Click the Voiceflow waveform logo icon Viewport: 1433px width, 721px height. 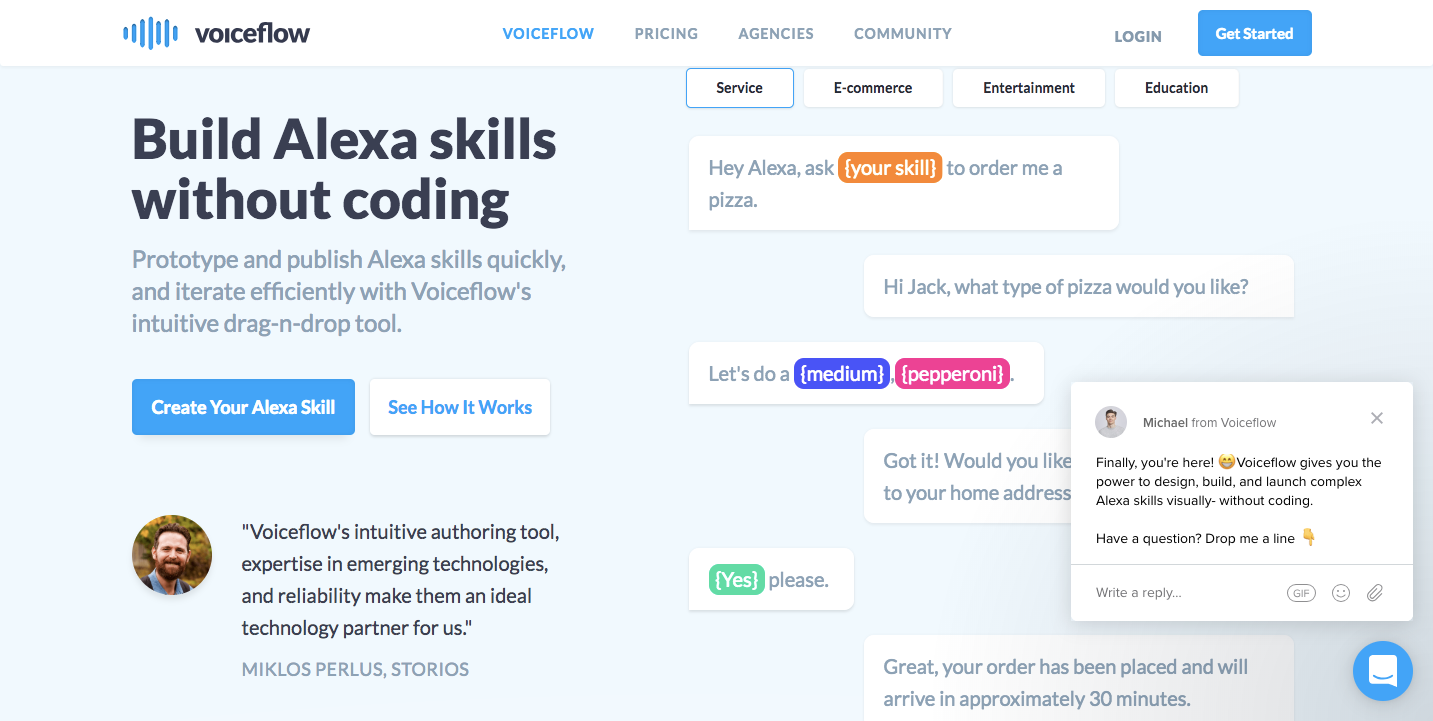point(150,33)
